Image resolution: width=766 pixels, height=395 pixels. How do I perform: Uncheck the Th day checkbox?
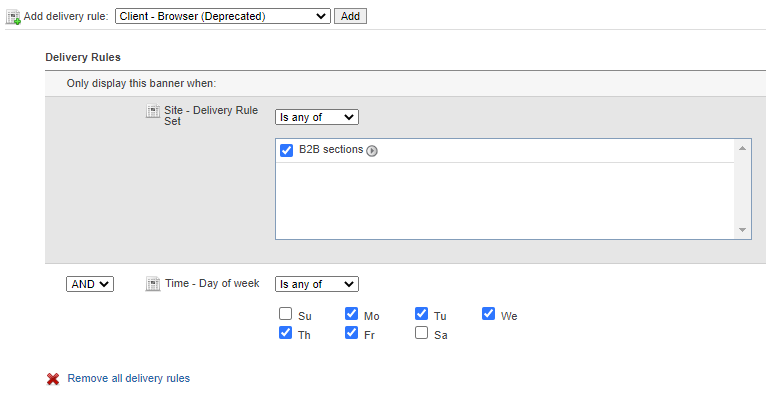[x=285, y=333]
